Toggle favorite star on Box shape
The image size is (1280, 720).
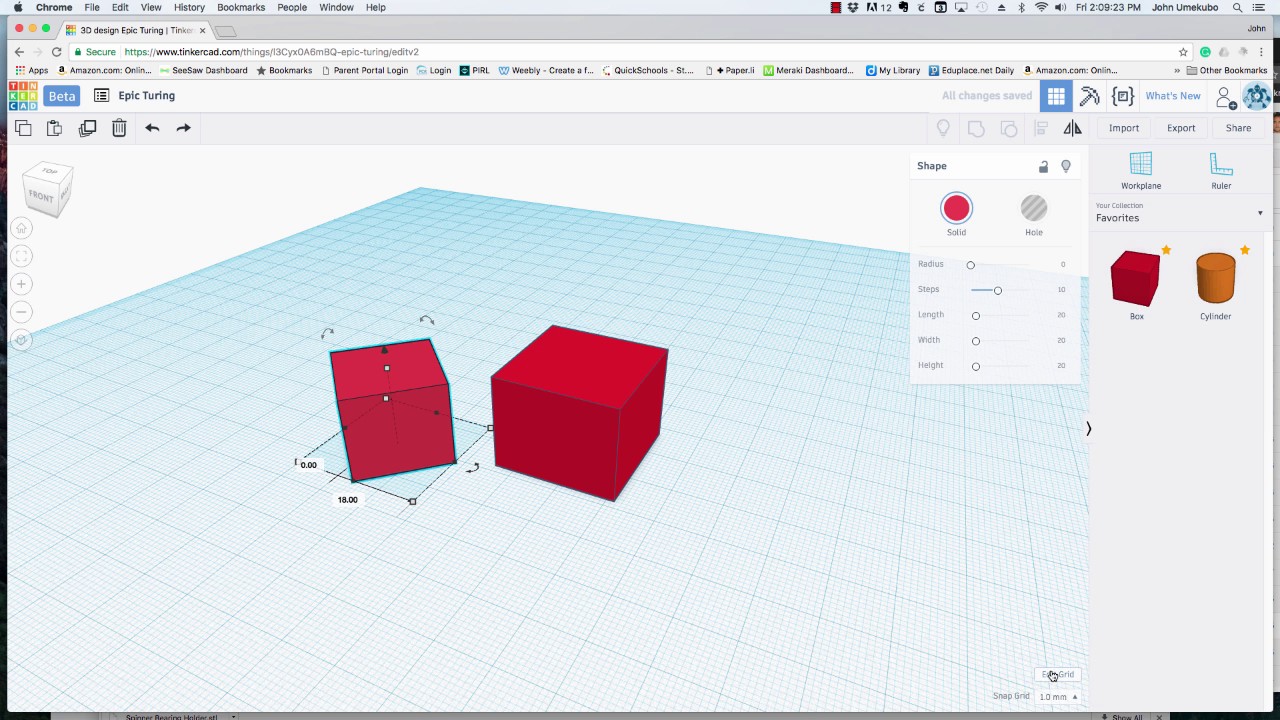(x=1166, y=250)
